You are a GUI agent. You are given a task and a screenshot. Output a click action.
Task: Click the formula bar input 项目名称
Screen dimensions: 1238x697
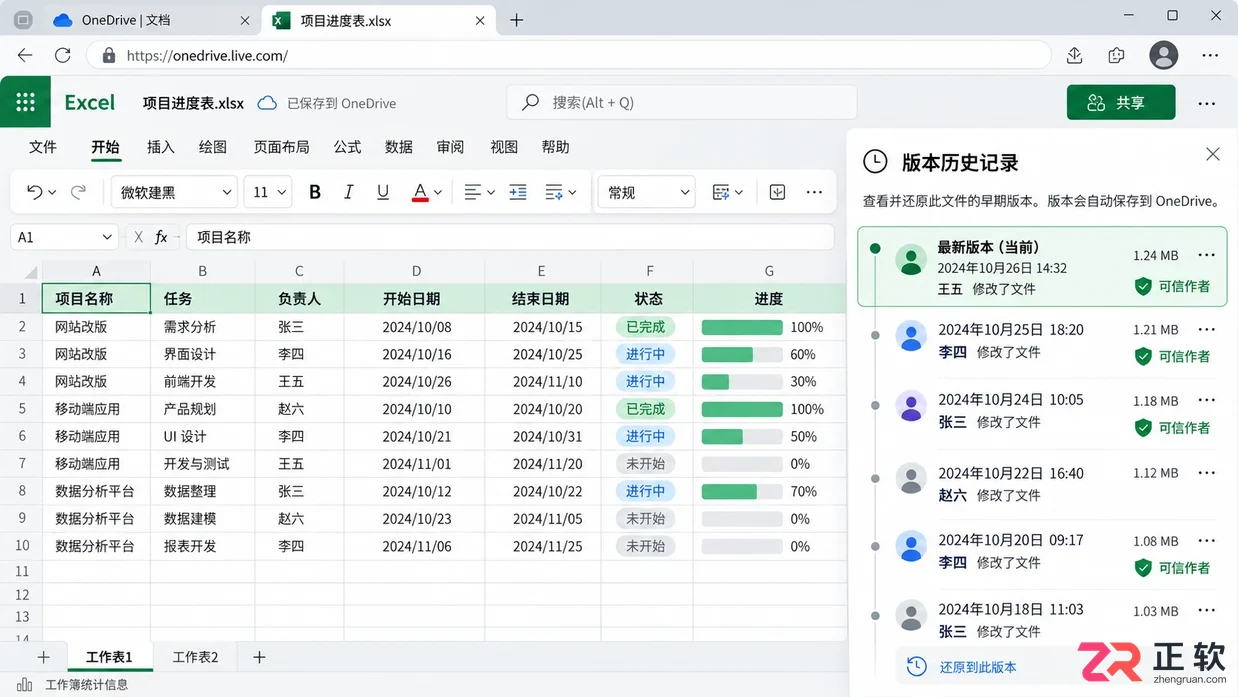[510, 237]
